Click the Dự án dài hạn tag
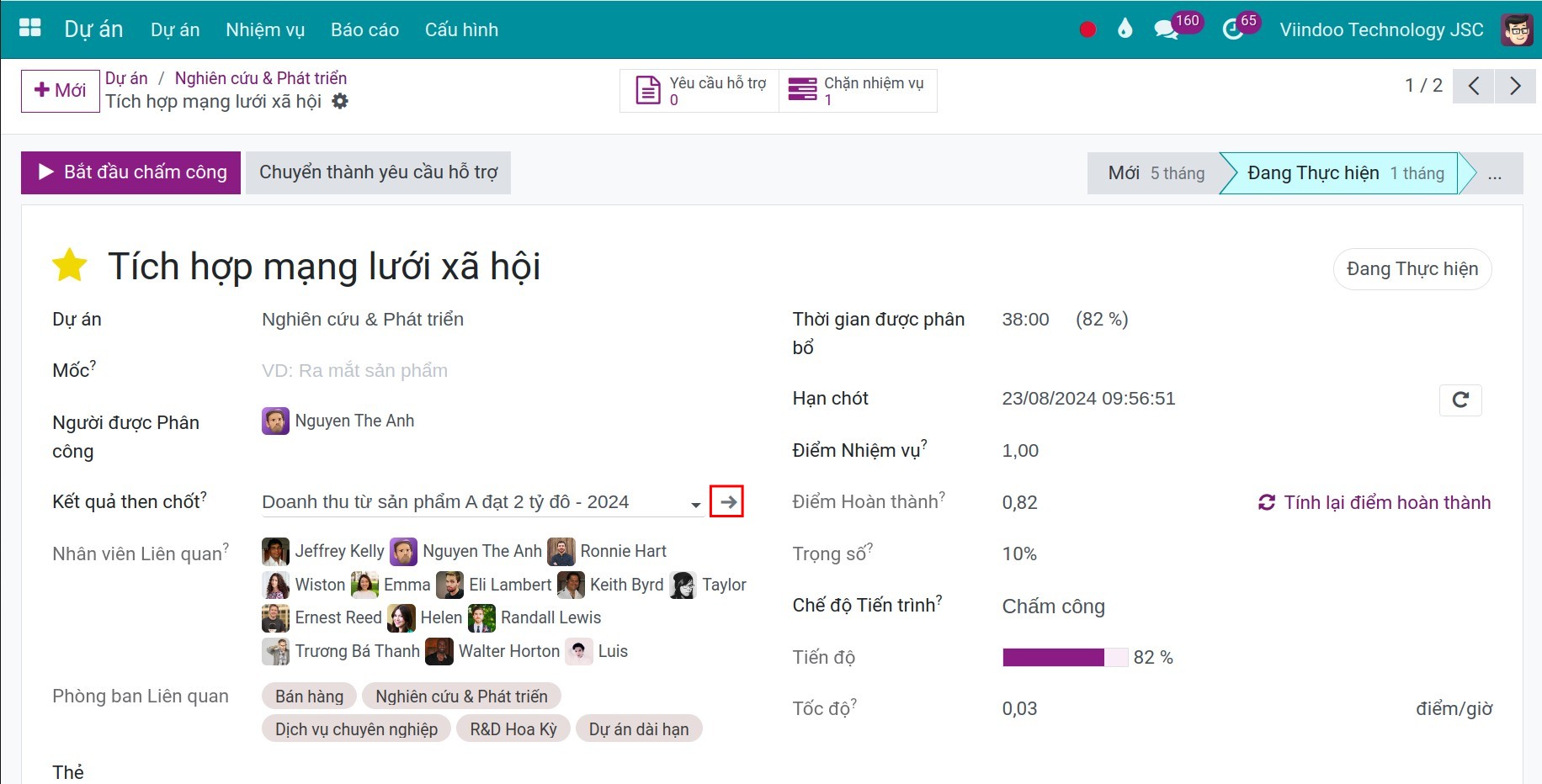The width and height of the screenshot is (1542, 784). pyautogui.click(x=639, y=729)
